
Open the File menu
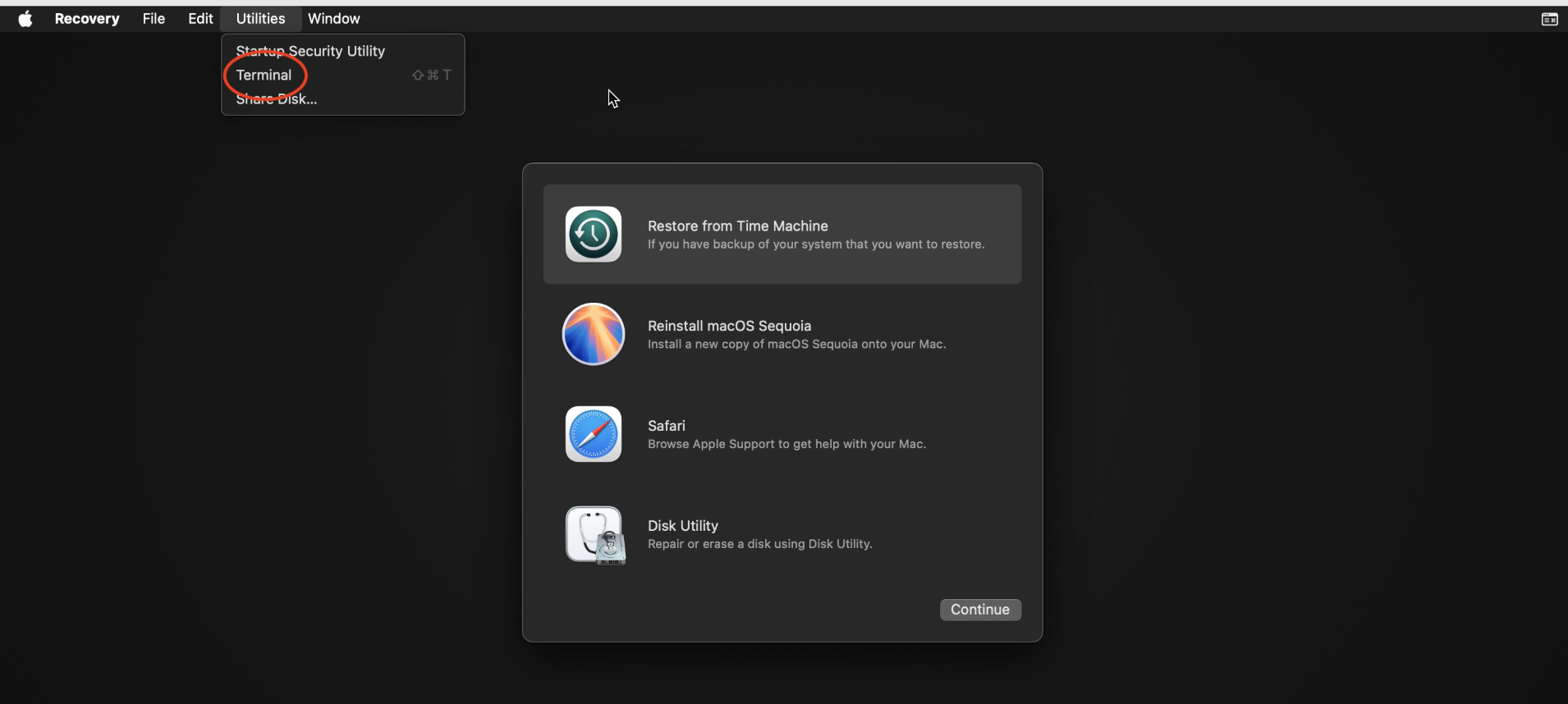point(154,19)
